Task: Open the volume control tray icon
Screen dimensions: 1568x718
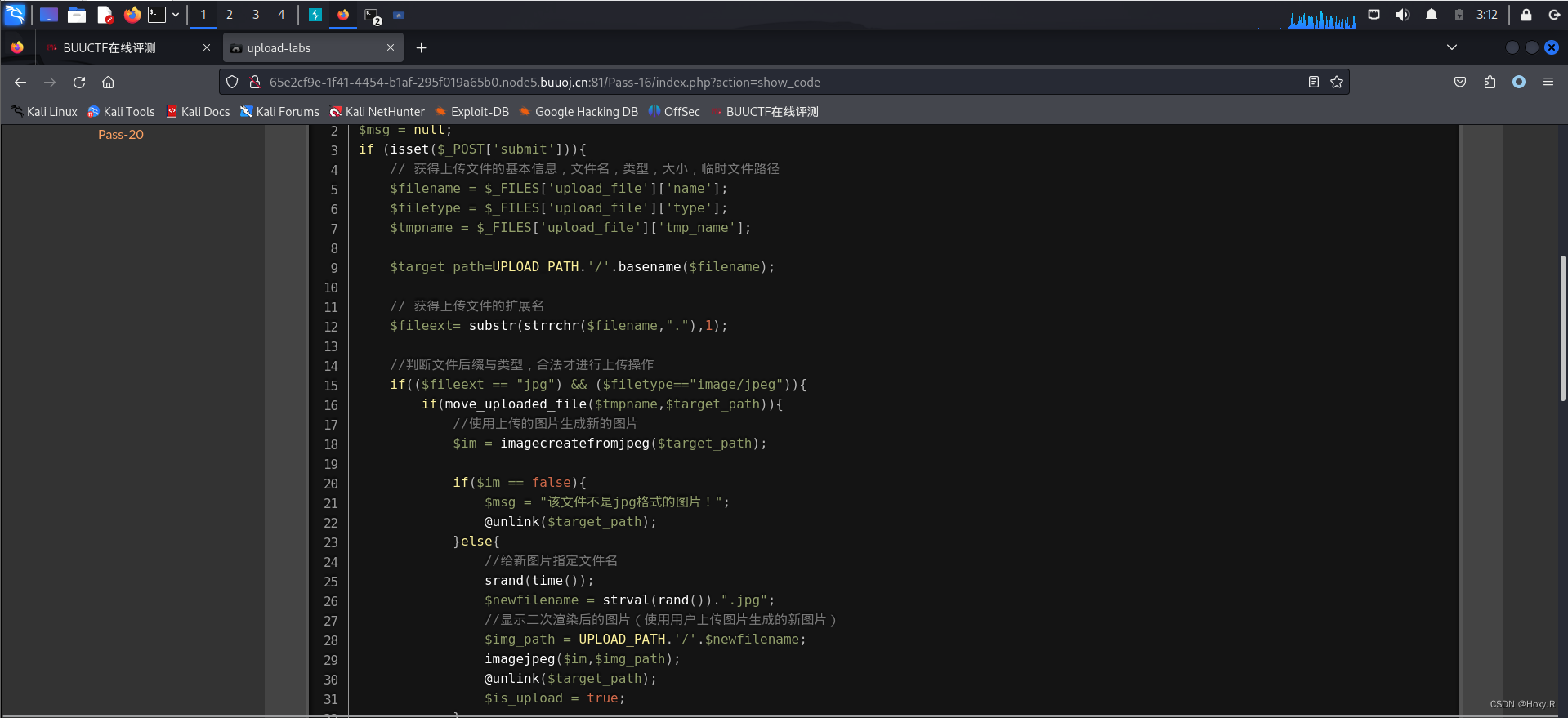Action: pyautogui.click(x=1403, y=15)
